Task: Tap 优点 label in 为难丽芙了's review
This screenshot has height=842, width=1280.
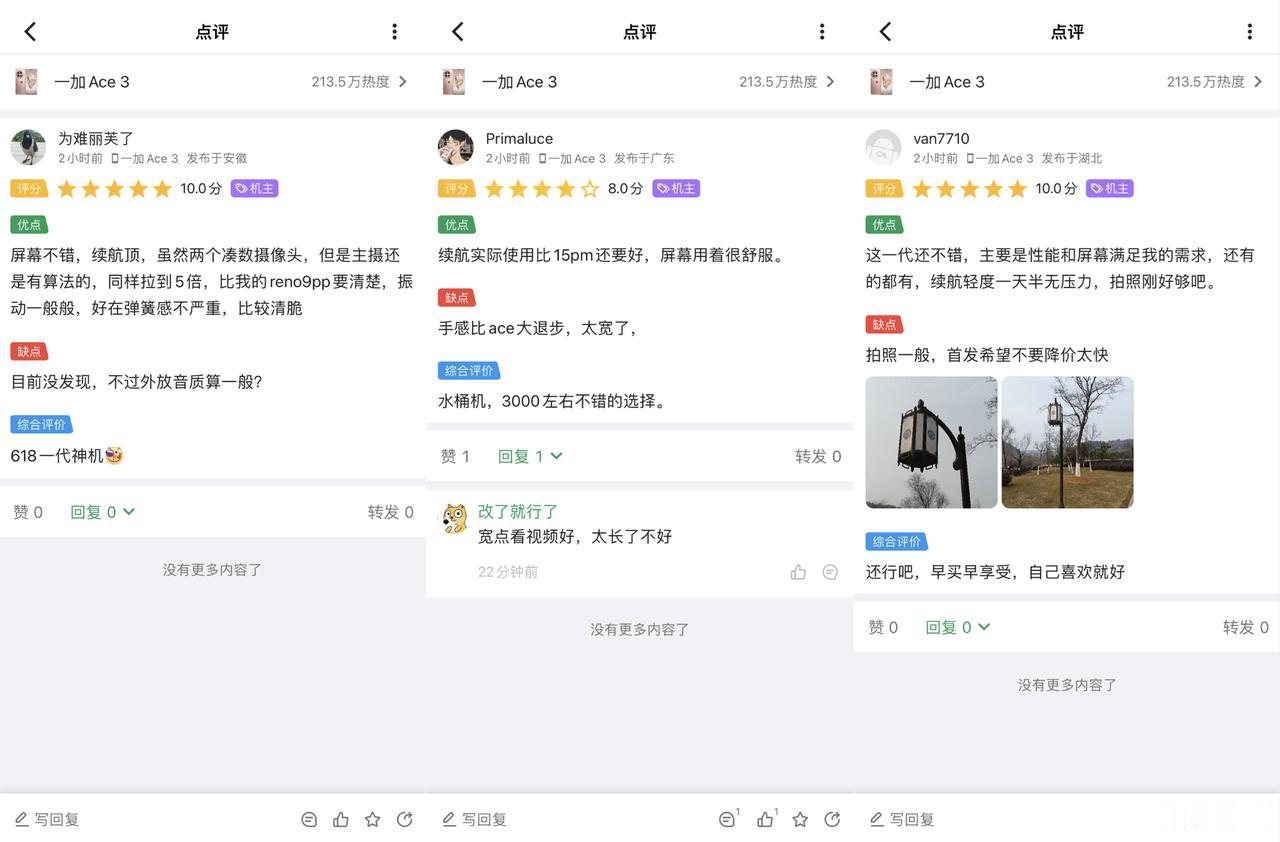Action: click(29, 225)
